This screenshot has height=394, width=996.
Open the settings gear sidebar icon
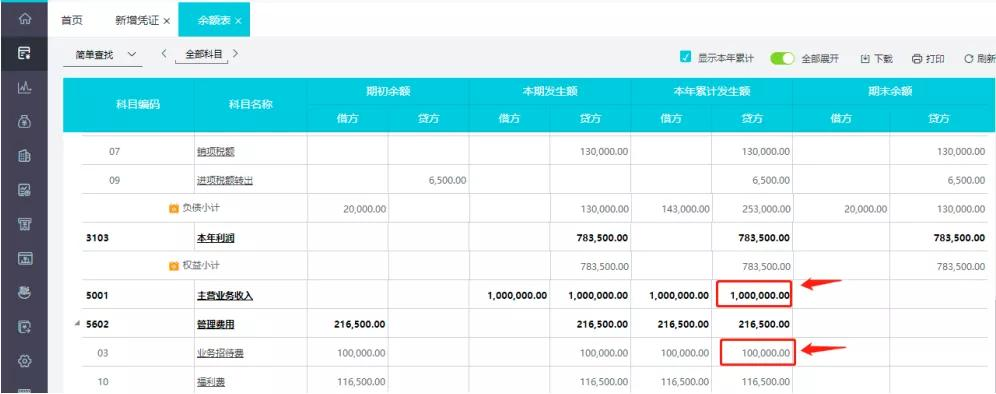tap(24, 360)
